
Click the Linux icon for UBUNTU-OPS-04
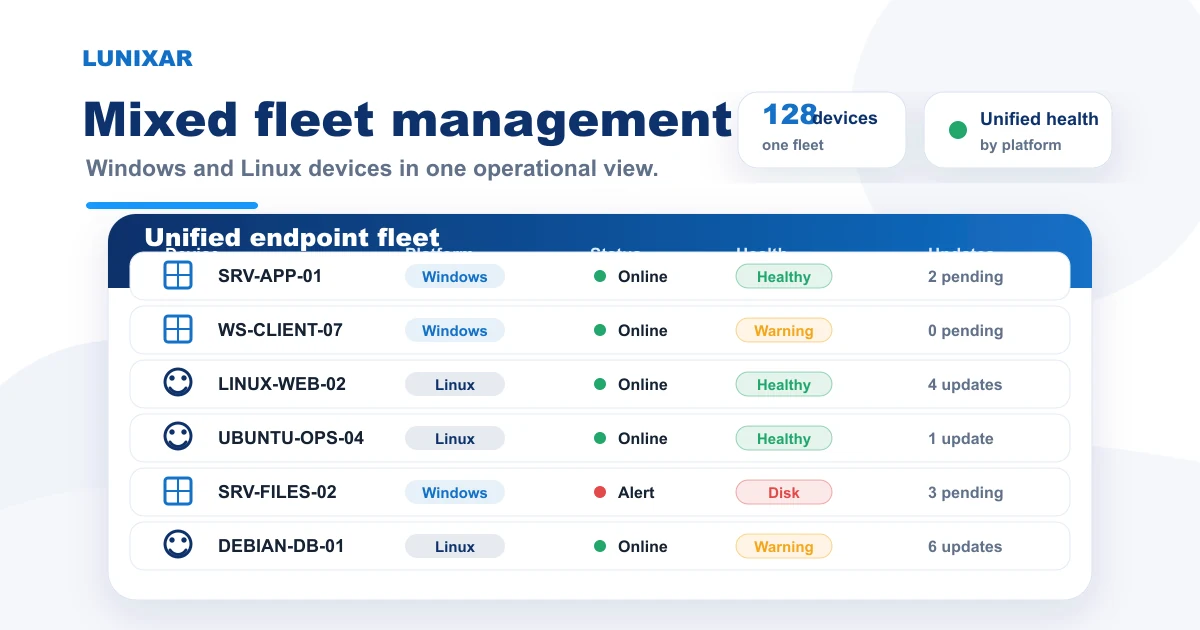click(x=178, y=437)
